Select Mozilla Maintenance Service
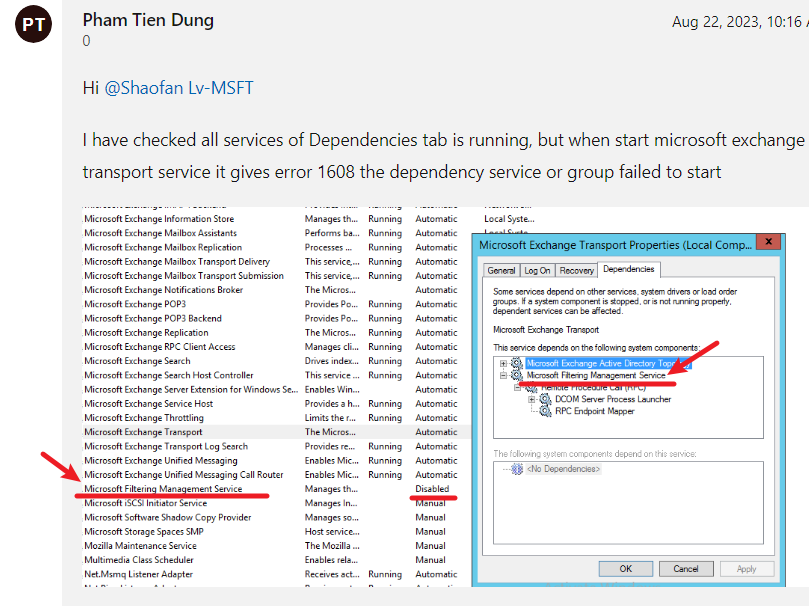This screenshot has height=606, width=809. coord(140,546)
